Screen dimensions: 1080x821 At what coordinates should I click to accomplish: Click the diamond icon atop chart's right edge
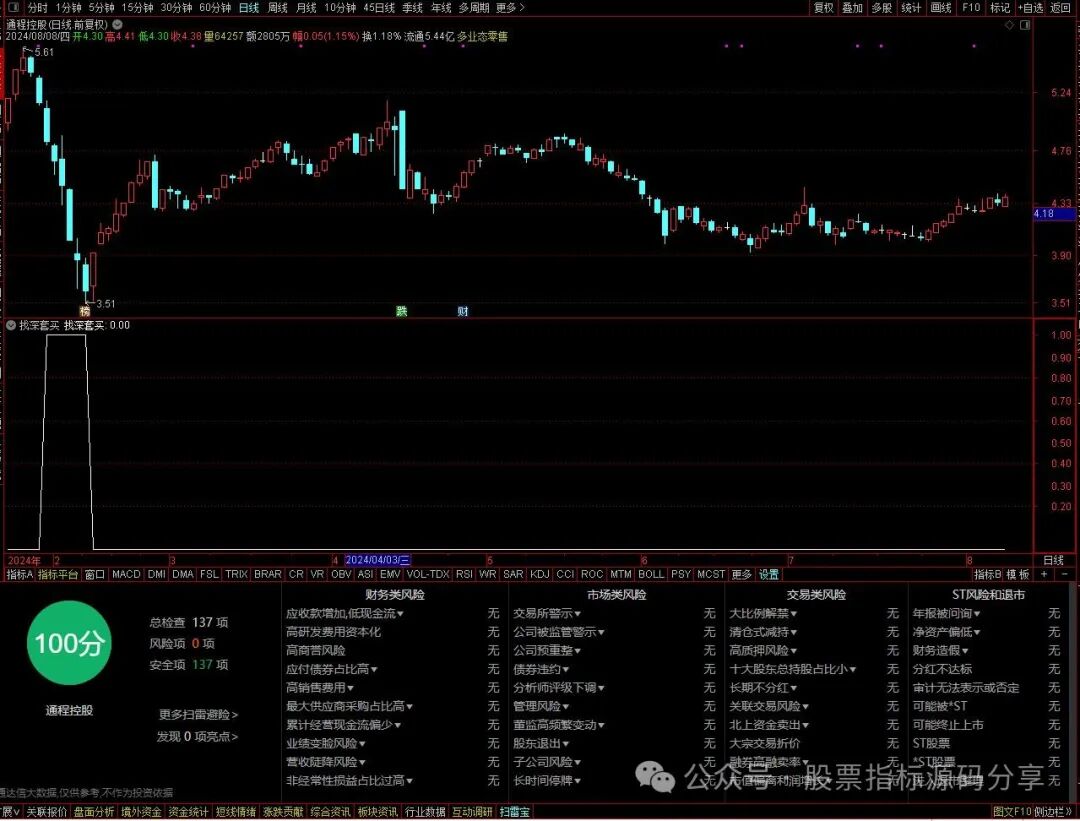coord(1009,25)
